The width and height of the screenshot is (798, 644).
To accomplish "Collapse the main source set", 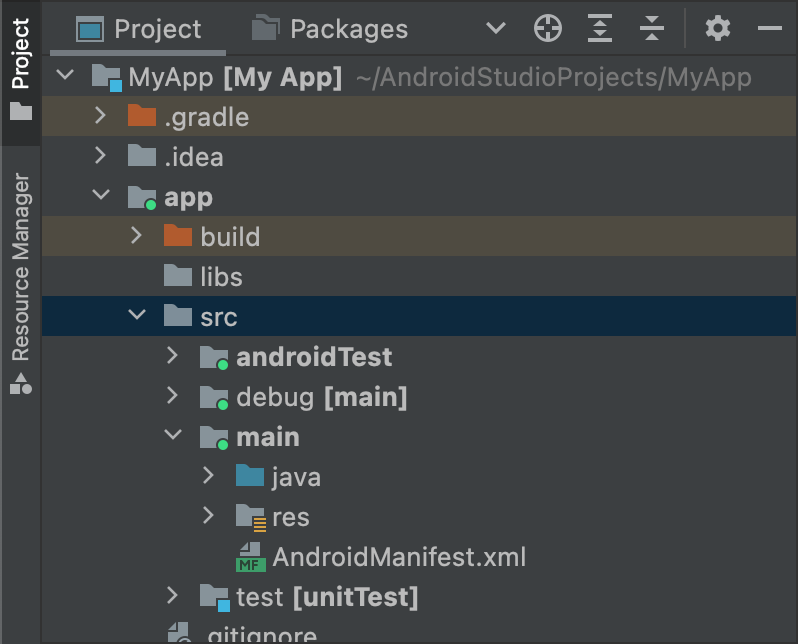I will tap(172, 437).
